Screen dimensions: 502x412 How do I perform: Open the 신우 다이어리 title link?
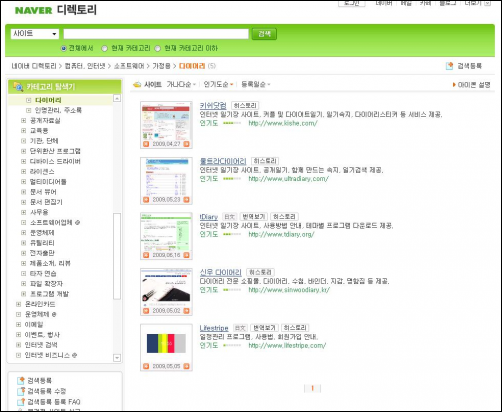[220, 272]
